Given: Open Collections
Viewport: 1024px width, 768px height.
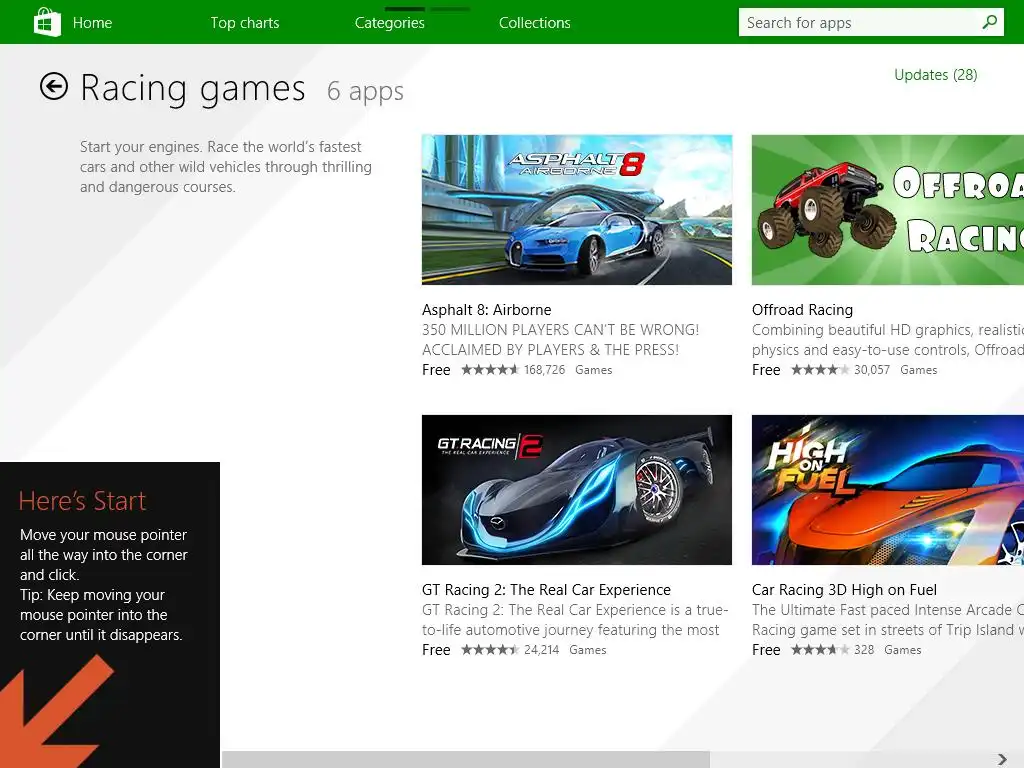Looking at the screenshot, I should click(x=535, y=23).
